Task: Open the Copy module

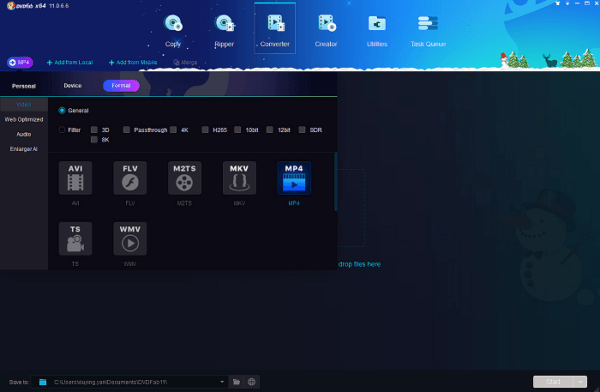Action: (x=173, y=31)
